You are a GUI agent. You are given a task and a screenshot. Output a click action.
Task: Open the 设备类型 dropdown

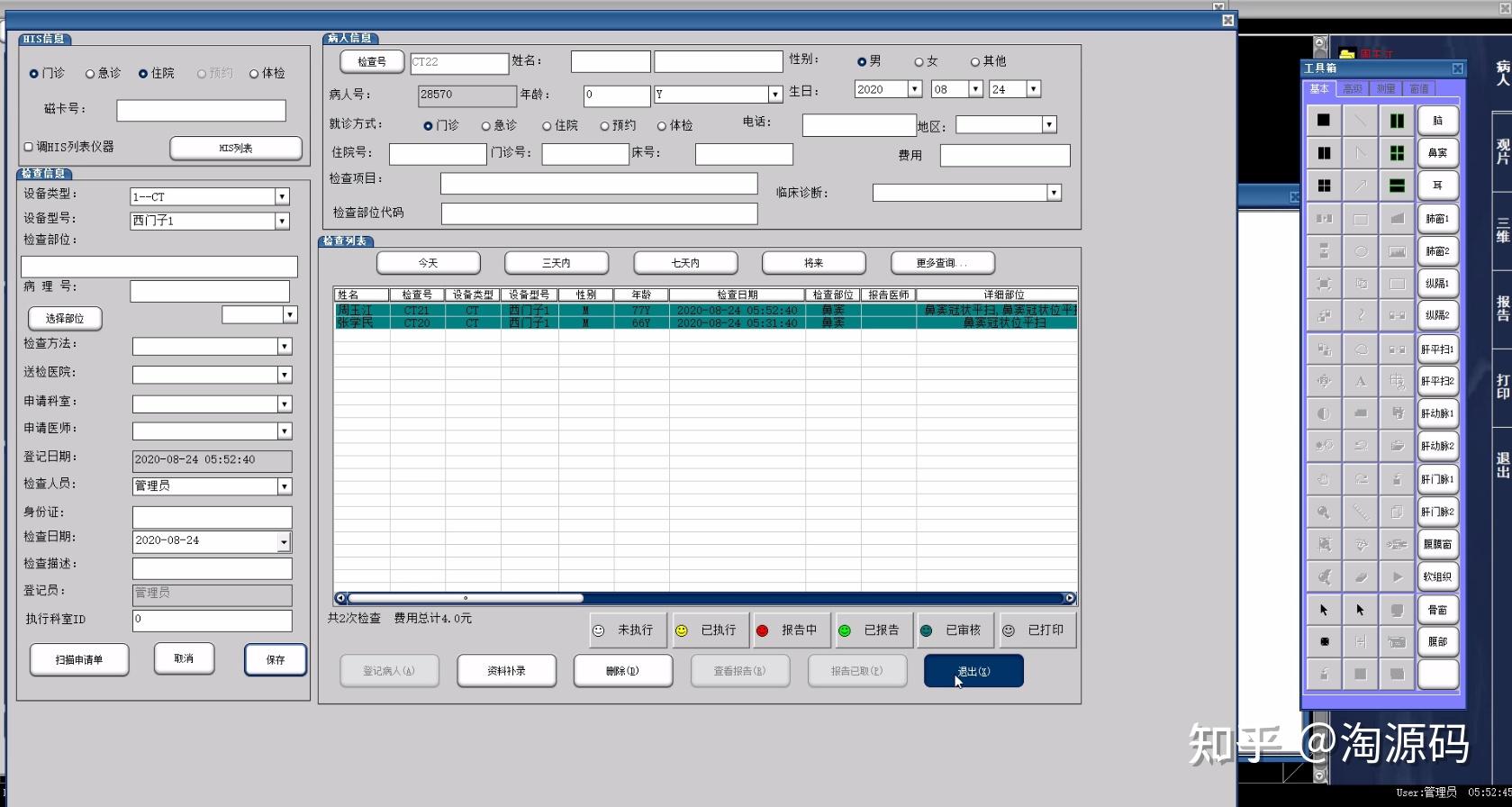pyautogui.click(x=282, y=196)
